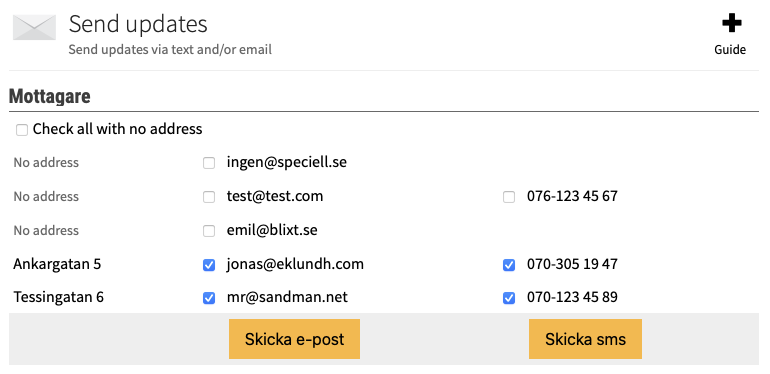Click the Mottagare section heading
770x374 pixels.
coord(50,96)
